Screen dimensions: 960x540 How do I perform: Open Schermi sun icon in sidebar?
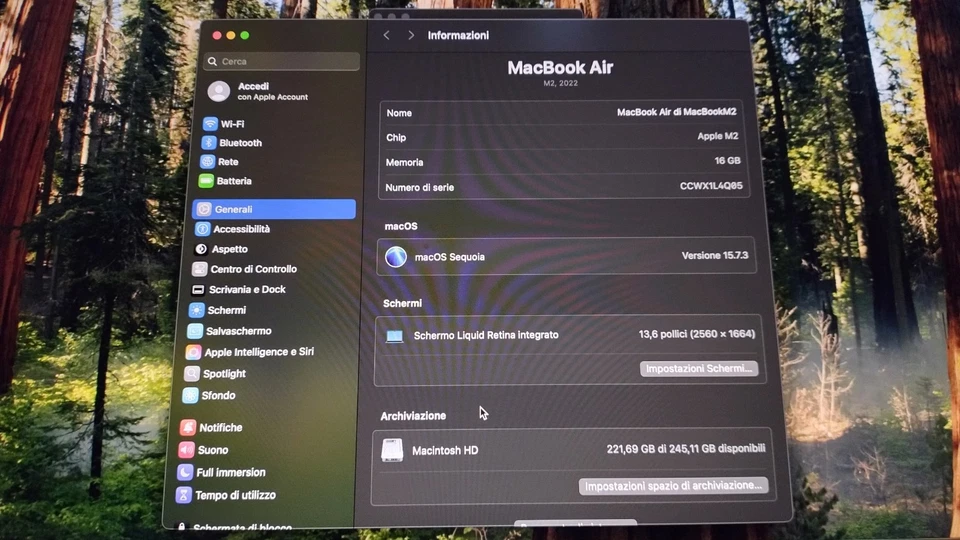[197, 310]
